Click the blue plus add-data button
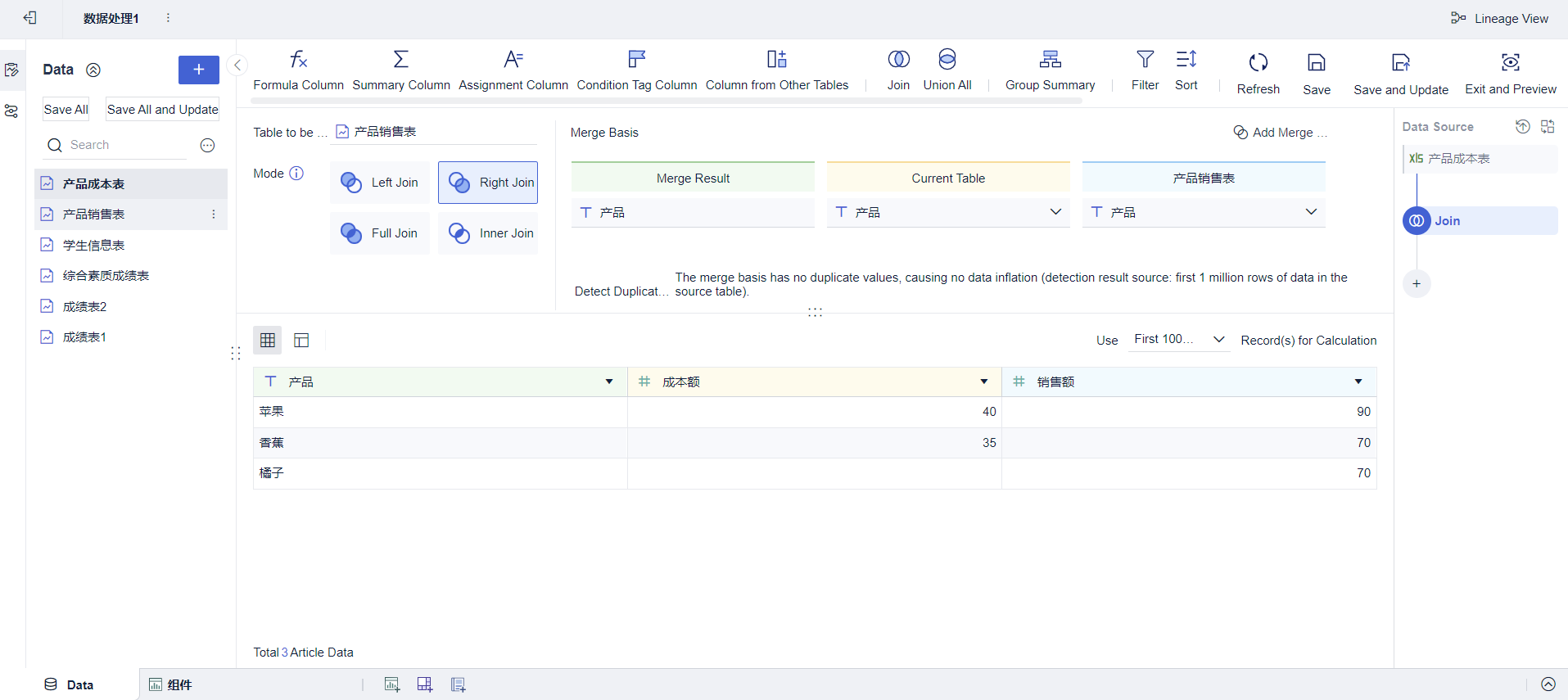 [x=198, y=70]
